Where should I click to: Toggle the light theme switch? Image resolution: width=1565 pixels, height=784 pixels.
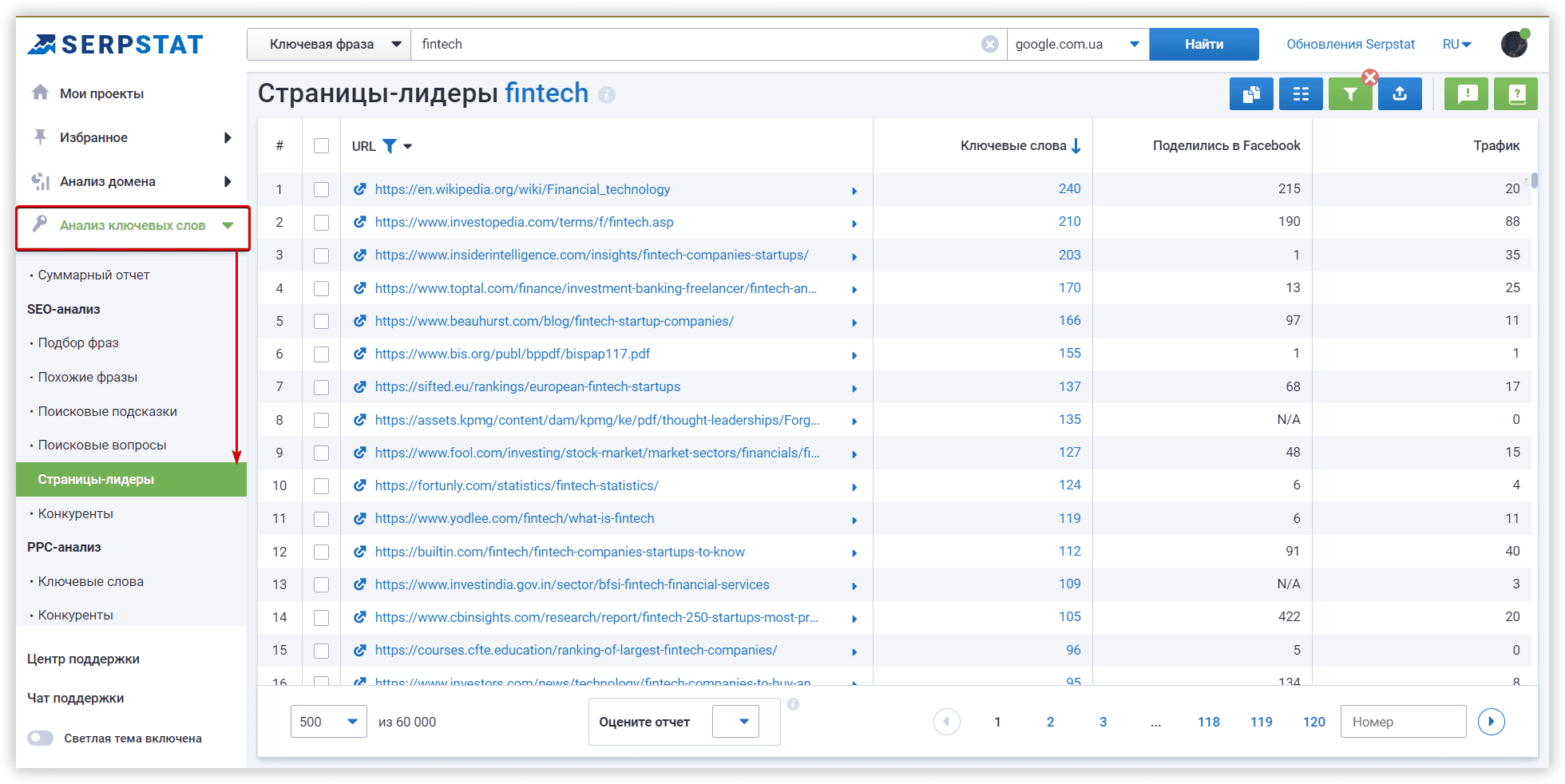(x=40, y=738)
